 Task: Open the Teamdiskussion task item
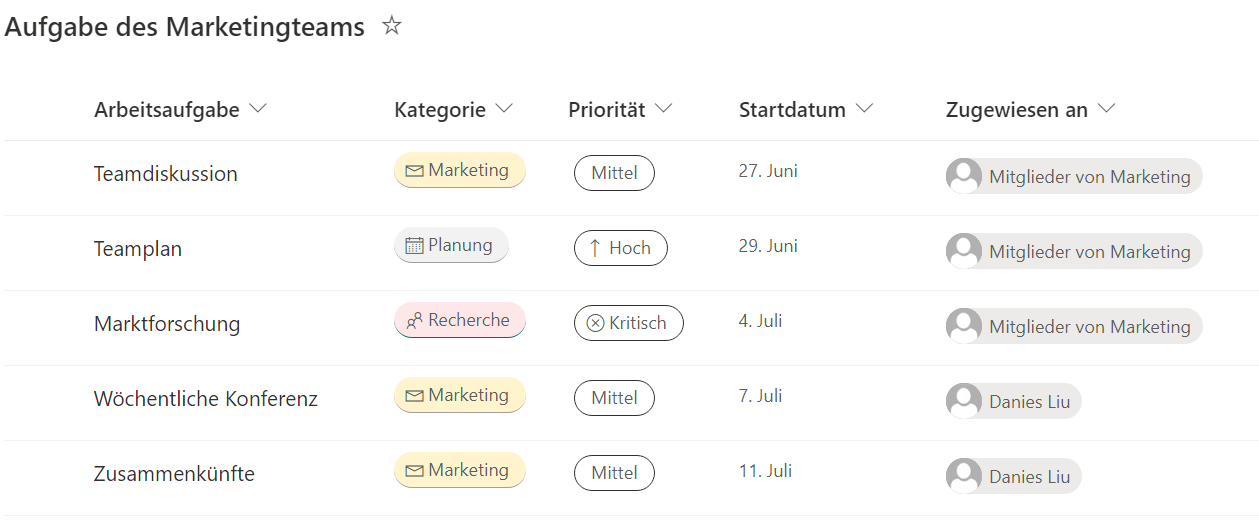[x=166, y=174]
